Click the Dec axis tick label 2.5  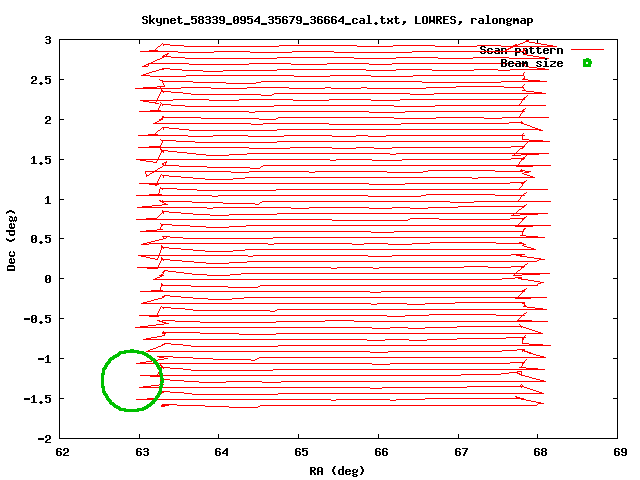coord(41,80)
